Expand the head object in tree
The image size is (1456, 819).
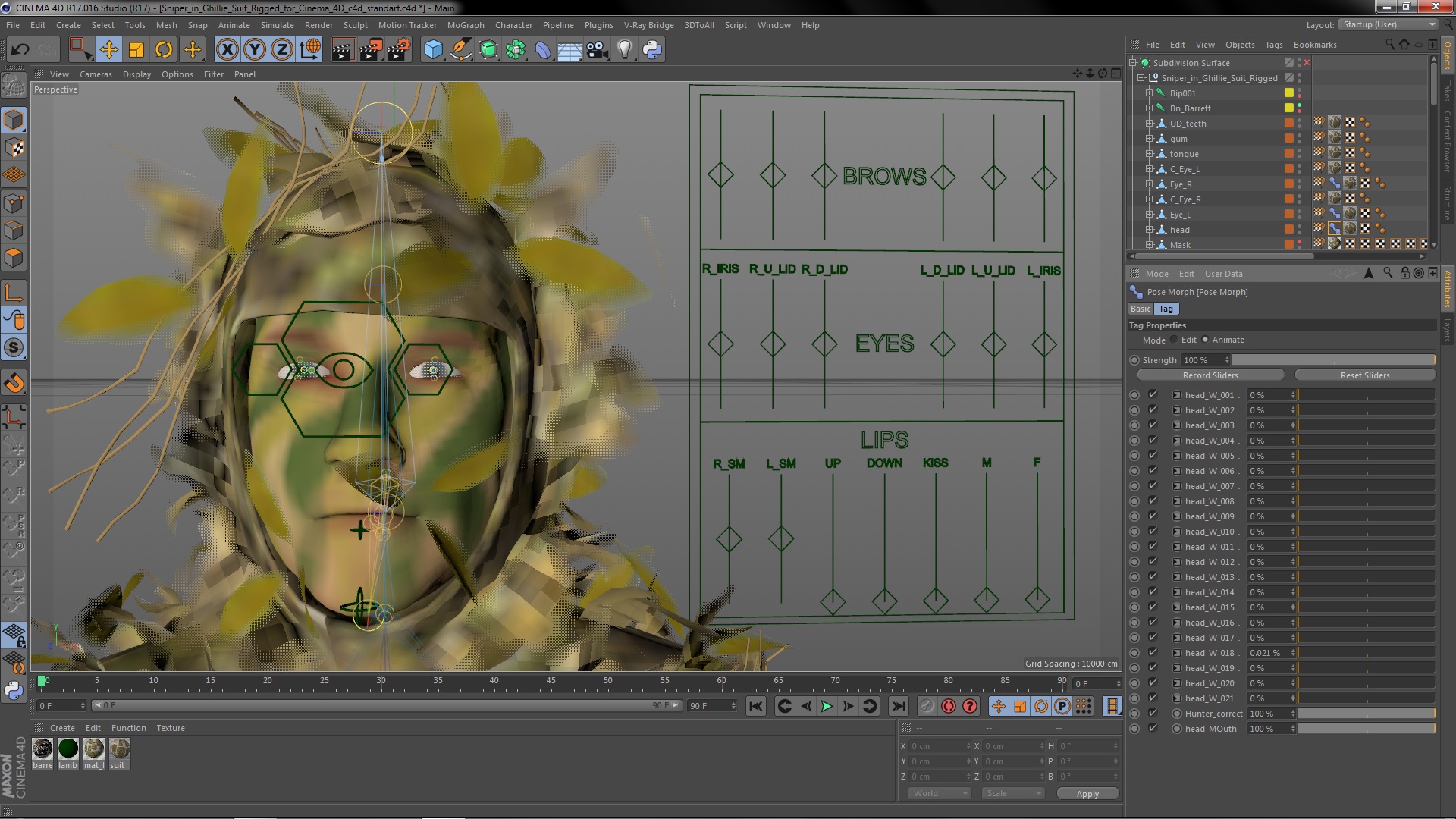(1149, 230)
